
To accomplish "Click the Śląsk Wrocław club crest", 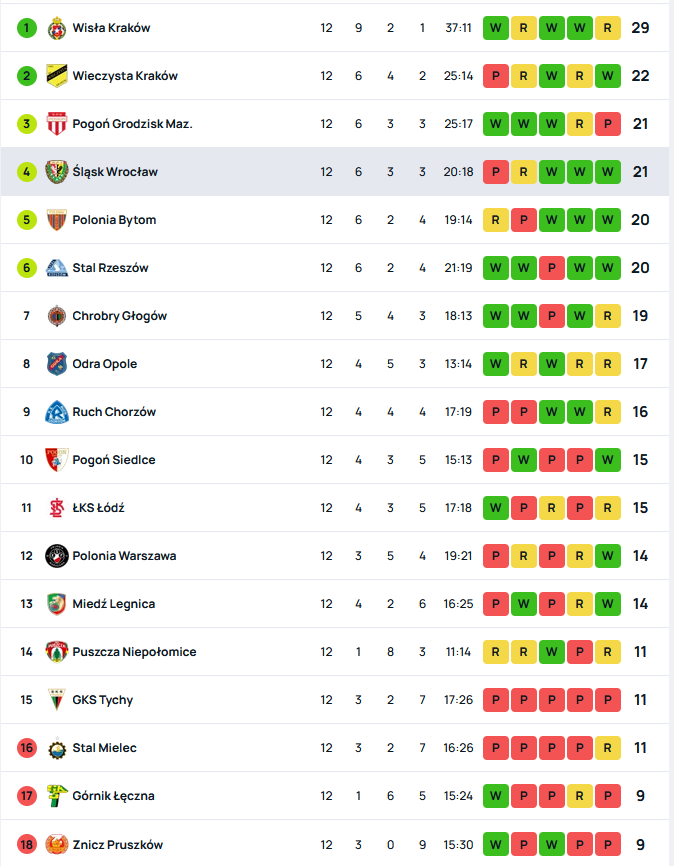I will coord(57,172).
